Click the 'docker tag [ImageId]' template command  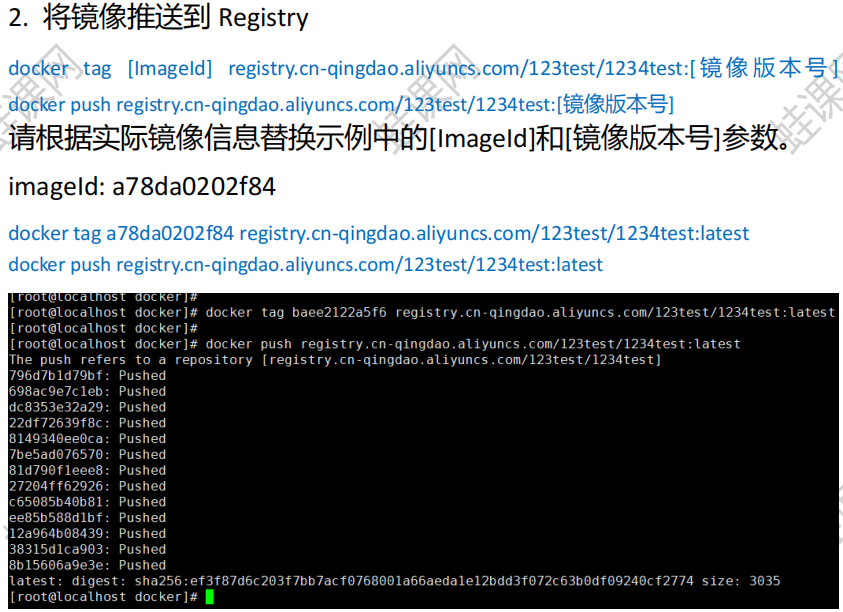click(x=424, y=68)
